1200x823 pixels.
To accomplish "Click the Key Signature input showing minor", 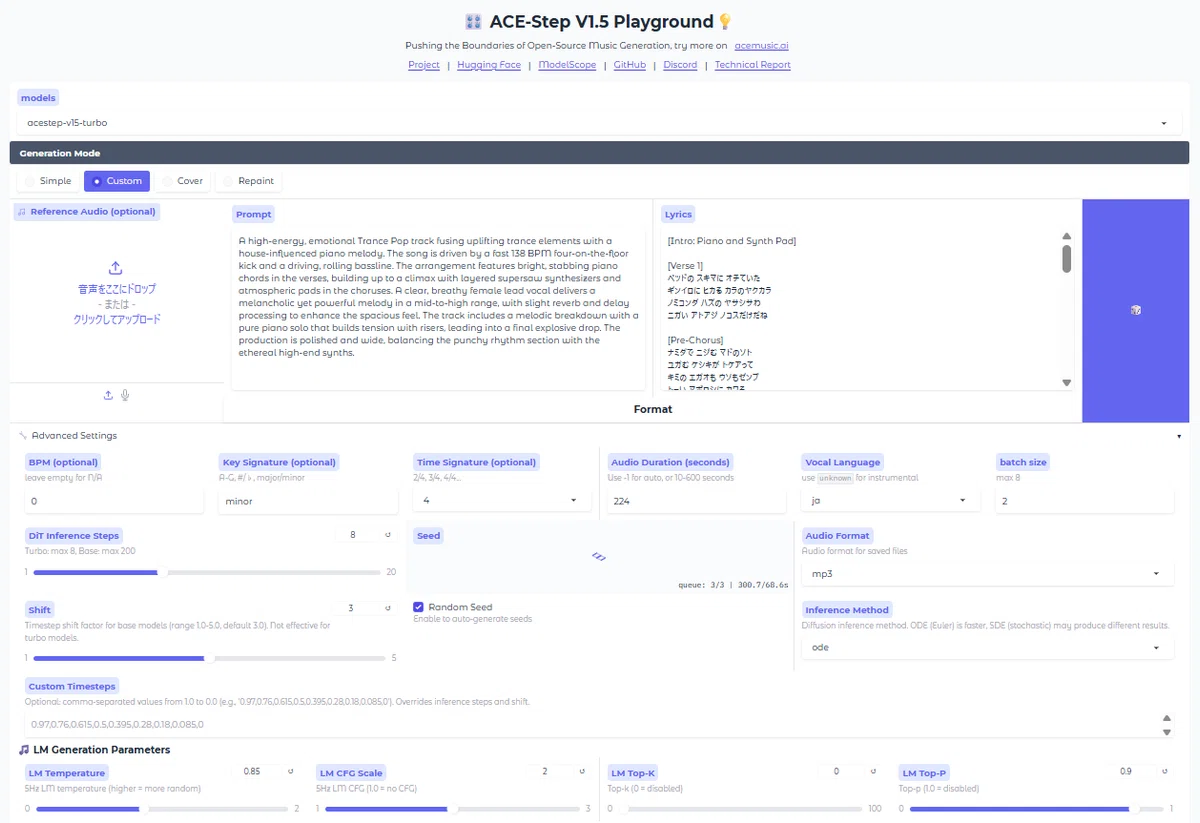I will [x=308, y=501].
